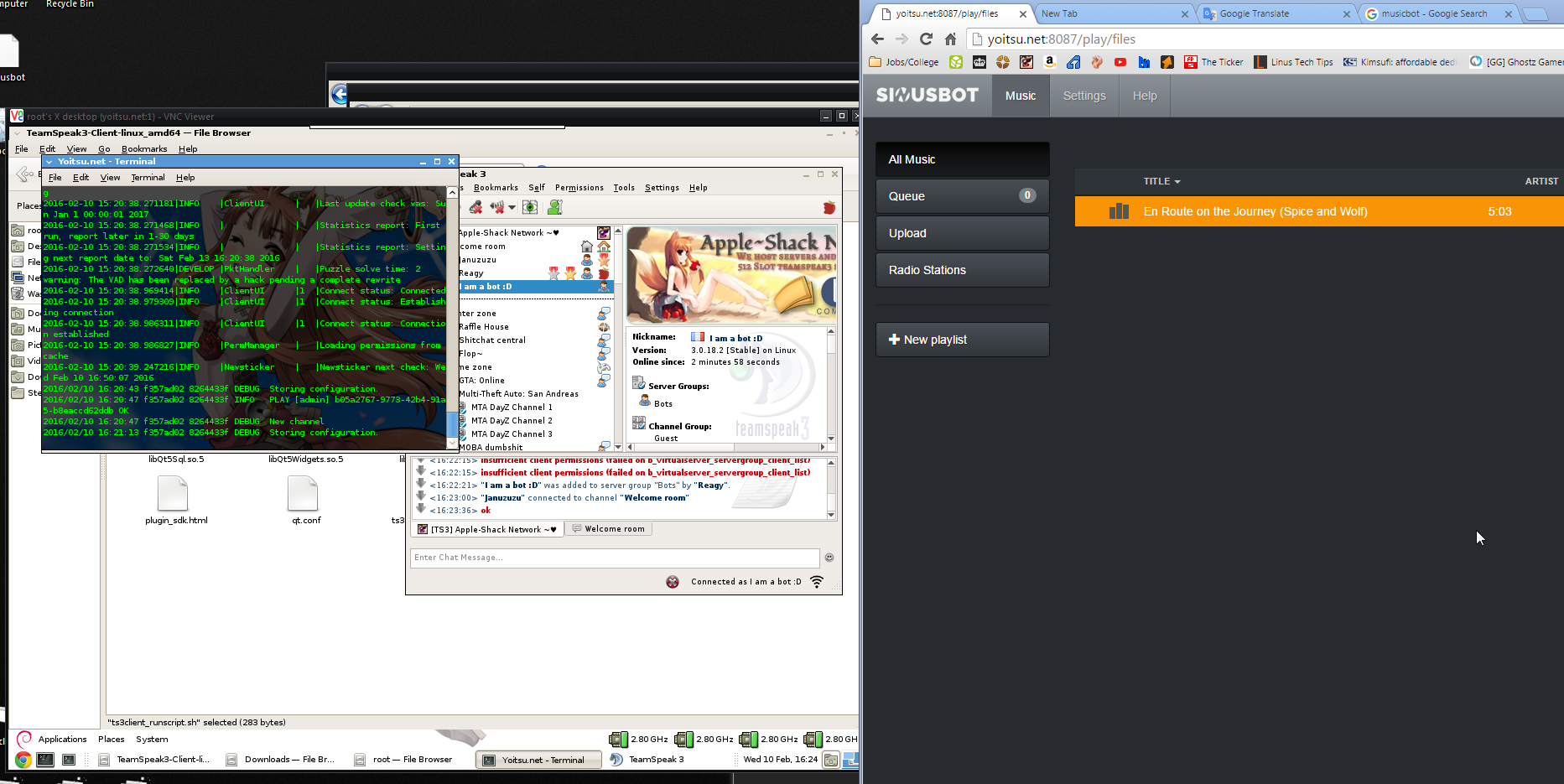This screenshot has height=784, width=1564.
Task: Open the Help tab in Sinusbot
Action: (x=1145, y=96)
